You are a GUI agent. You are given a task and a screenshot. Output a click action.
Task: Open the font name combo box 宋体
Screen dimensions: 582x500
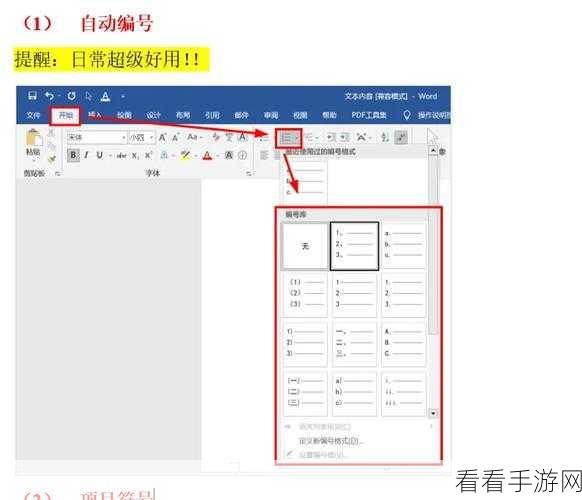(97, 137)
